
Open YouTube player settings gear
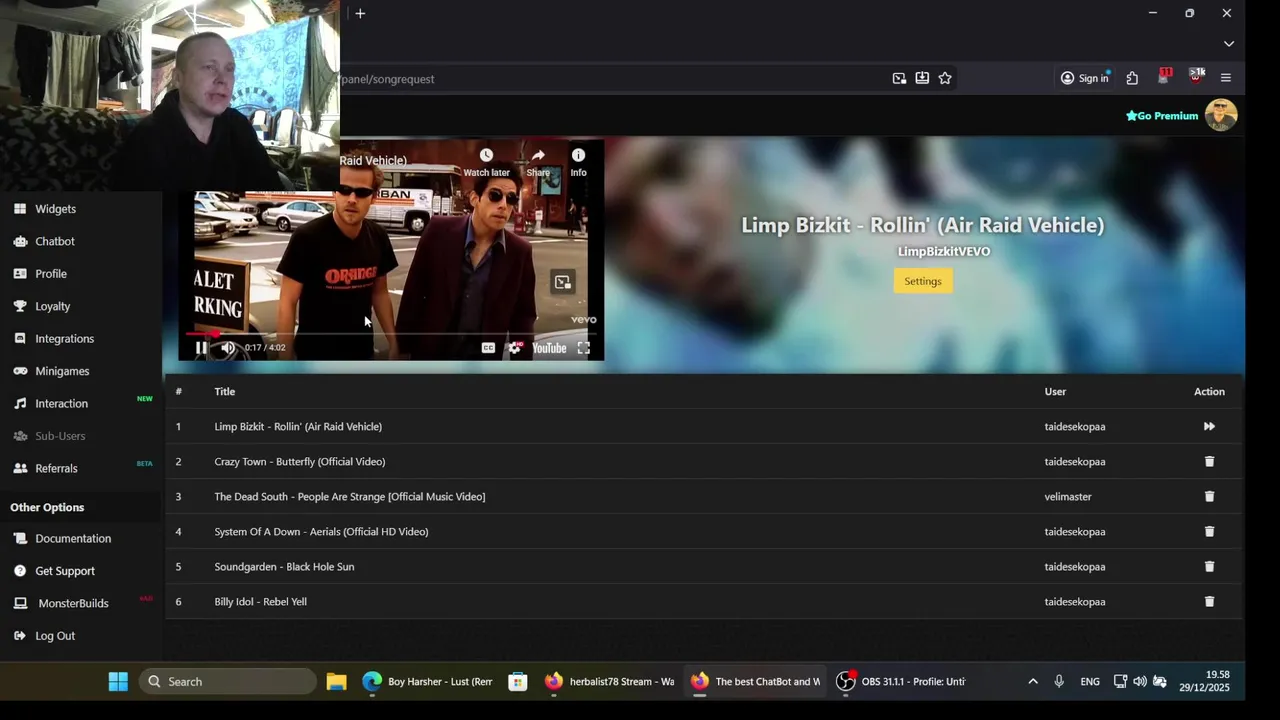514,348
